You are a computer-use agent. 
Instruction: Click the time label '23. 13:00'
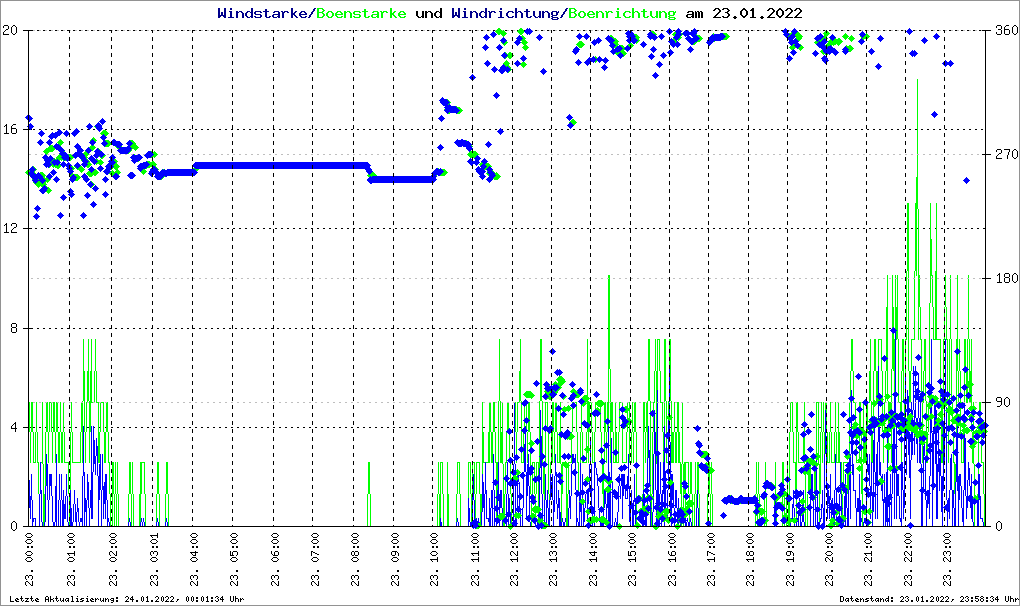tap(553, 559)
